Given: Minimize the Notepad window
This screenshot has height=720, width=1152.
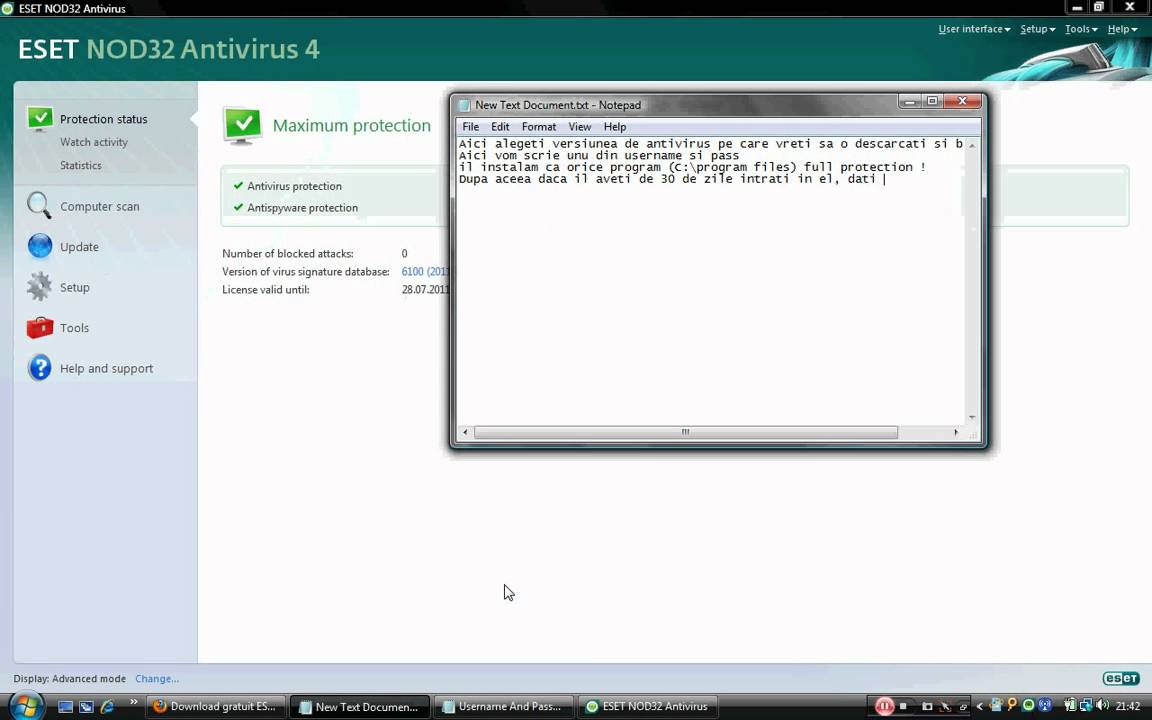Looking at the screenshot, I should (x=910, y=101).
